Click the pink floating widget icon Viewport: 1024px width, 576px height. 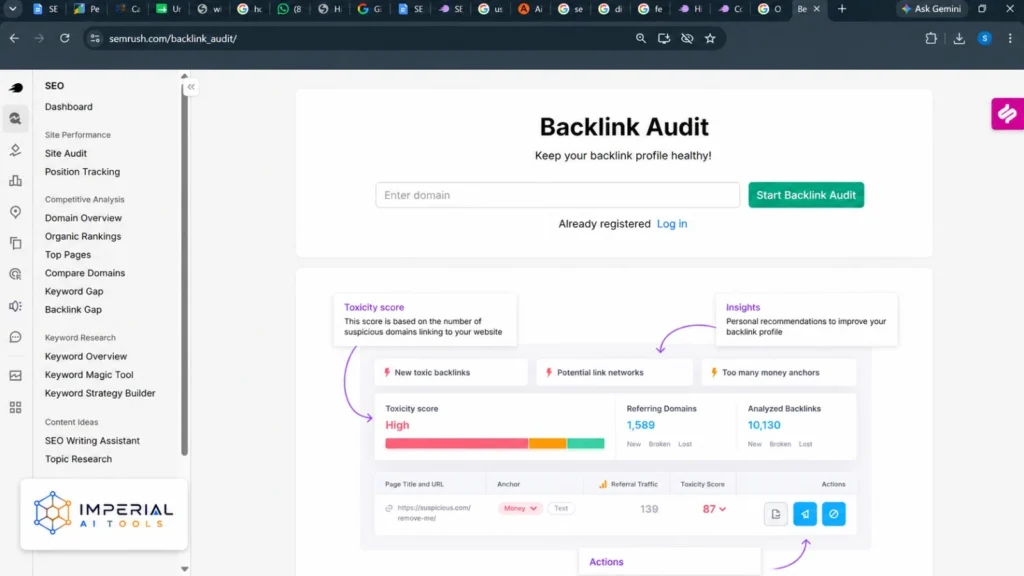[1008, 114]
